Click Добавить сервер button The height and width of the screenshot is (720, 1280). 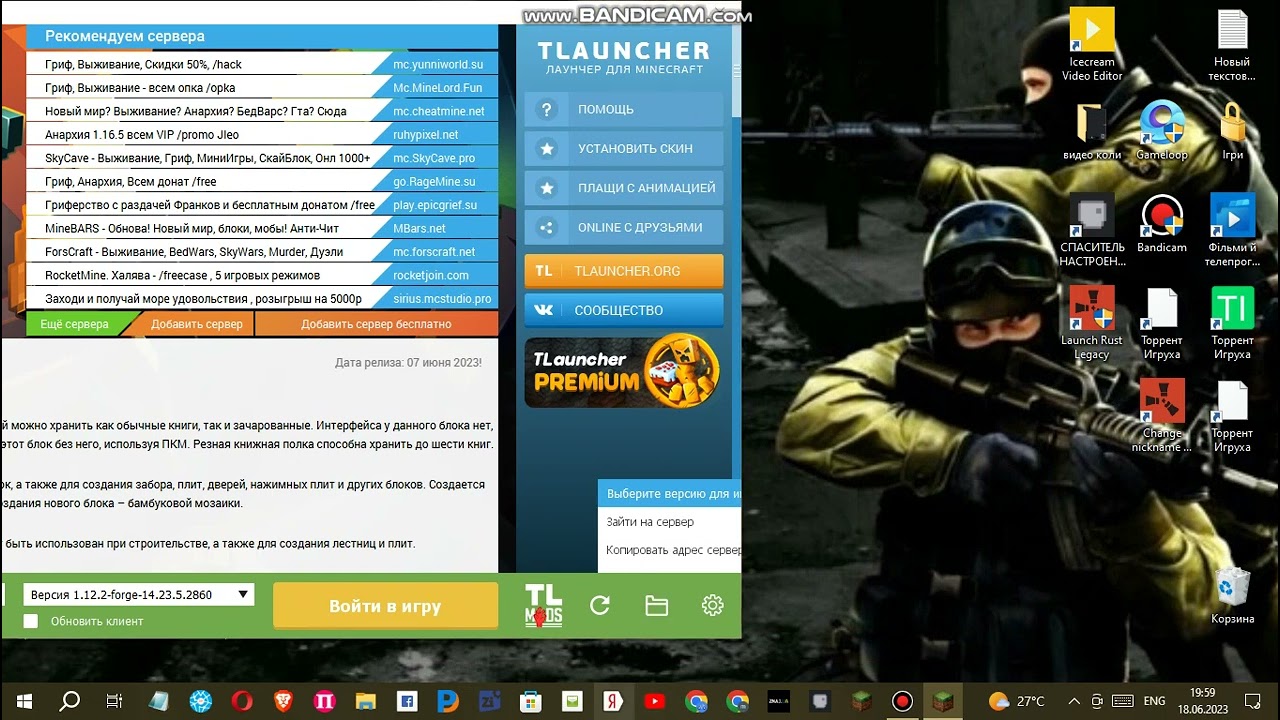(196, 324)
